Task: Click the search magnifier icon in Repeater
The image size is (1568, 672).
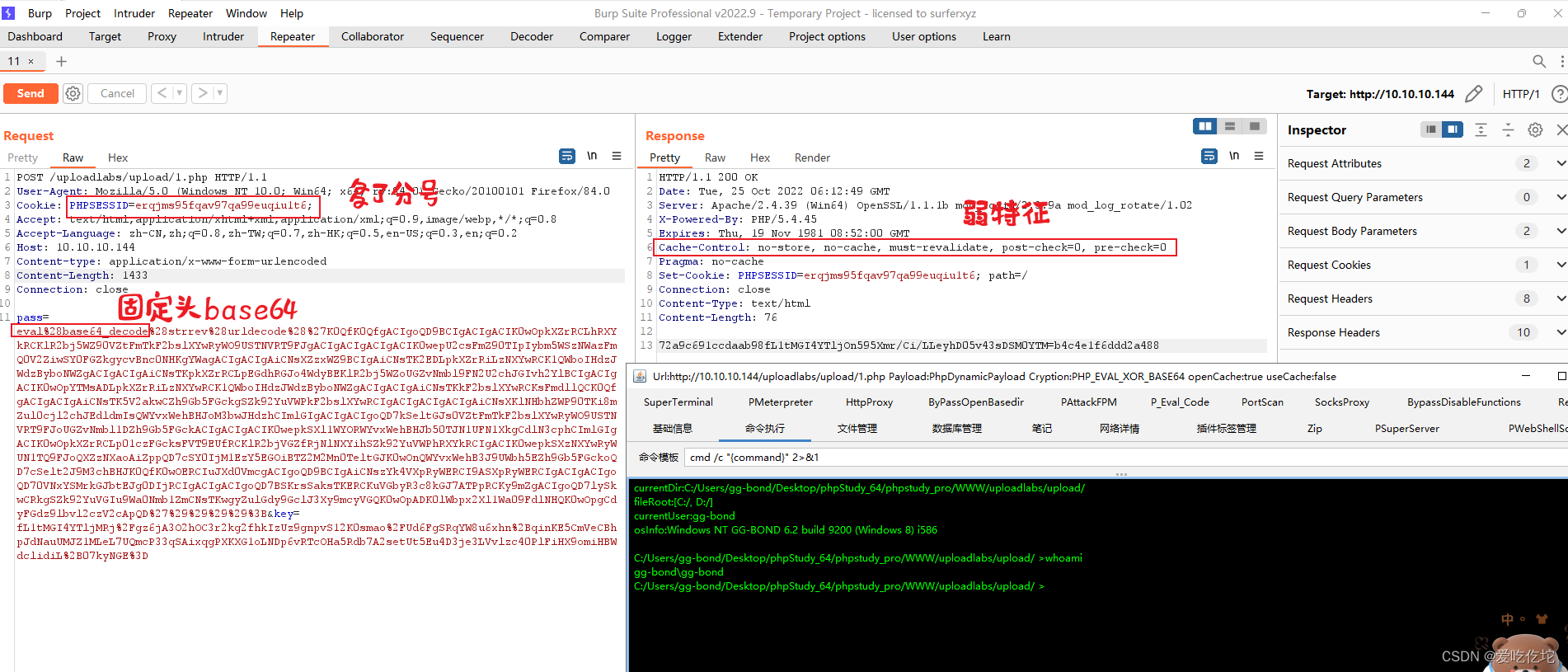Action: click(1538, 61)
